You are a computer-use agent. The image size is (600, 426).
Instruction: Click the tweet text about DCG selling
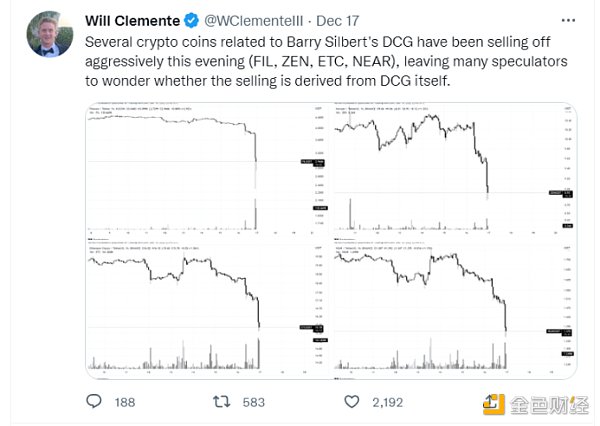pos(326,61)
